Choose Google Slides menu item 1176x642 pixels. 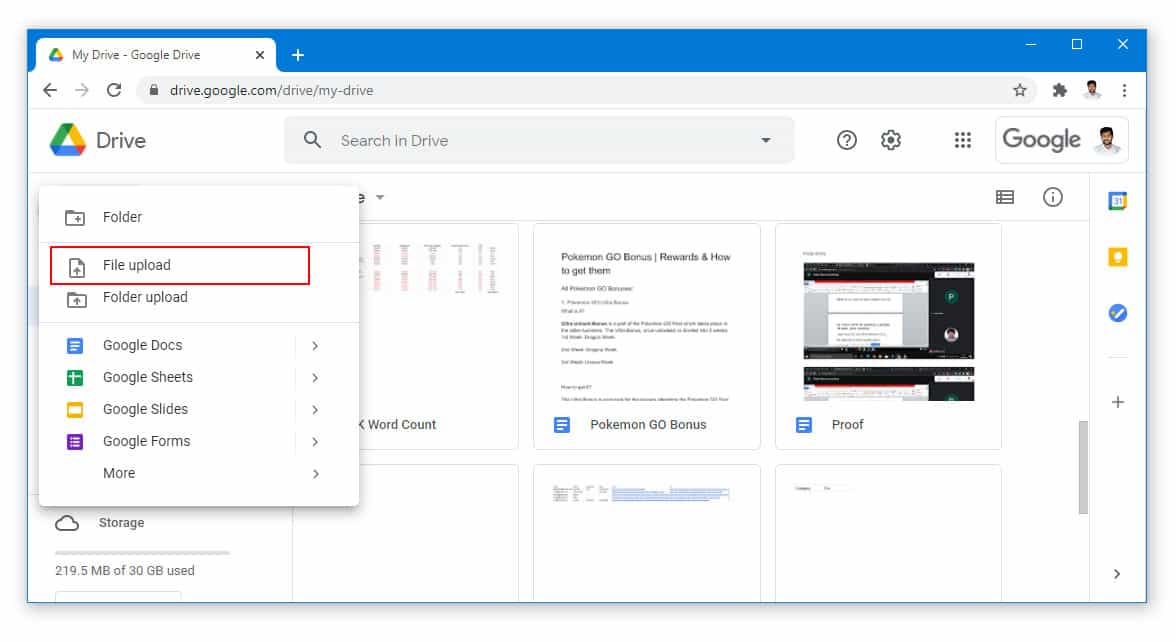click(x=199, y=410)
